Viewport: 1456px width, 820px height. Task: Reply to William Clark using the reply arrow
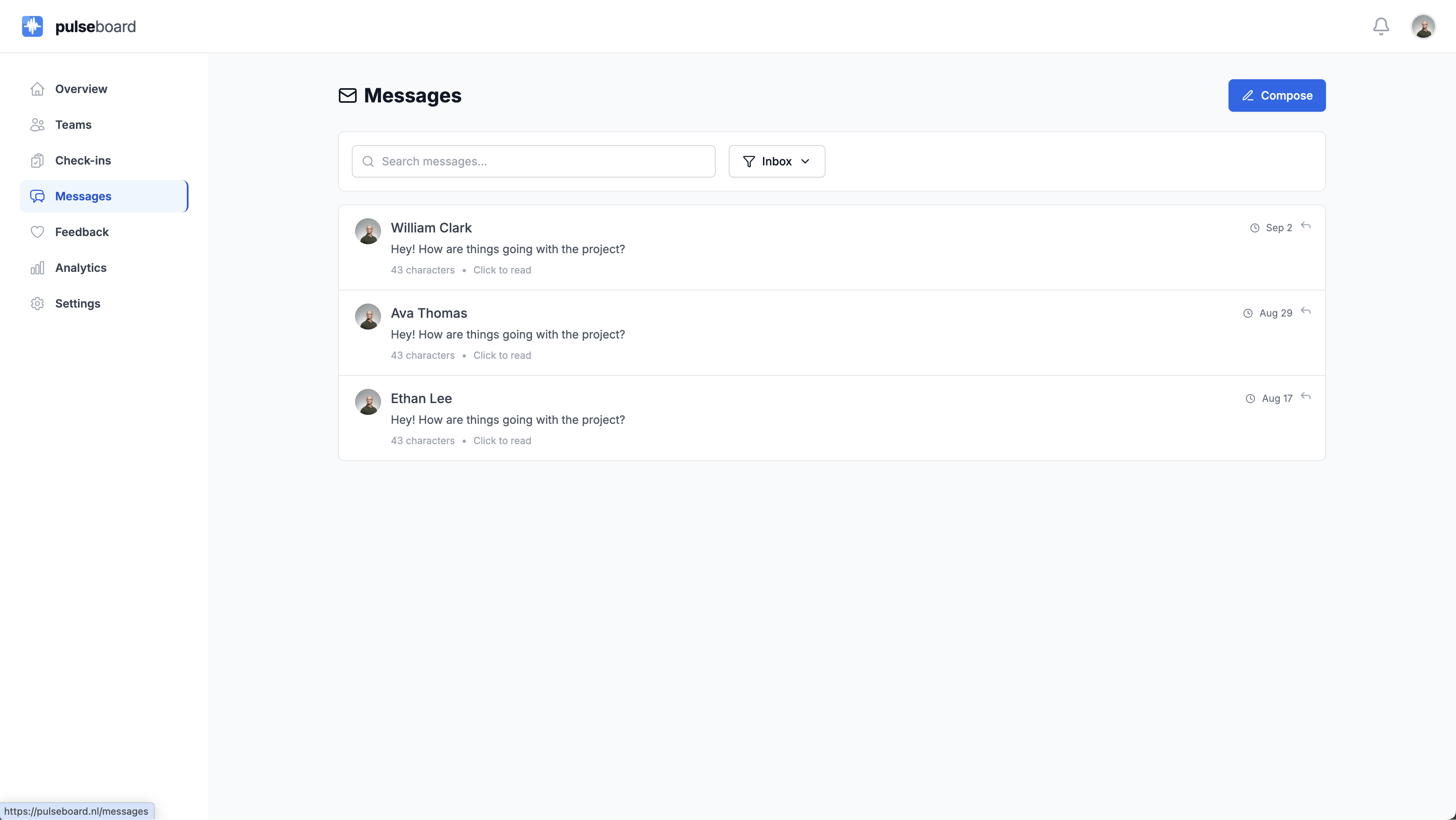point(1306,226)
